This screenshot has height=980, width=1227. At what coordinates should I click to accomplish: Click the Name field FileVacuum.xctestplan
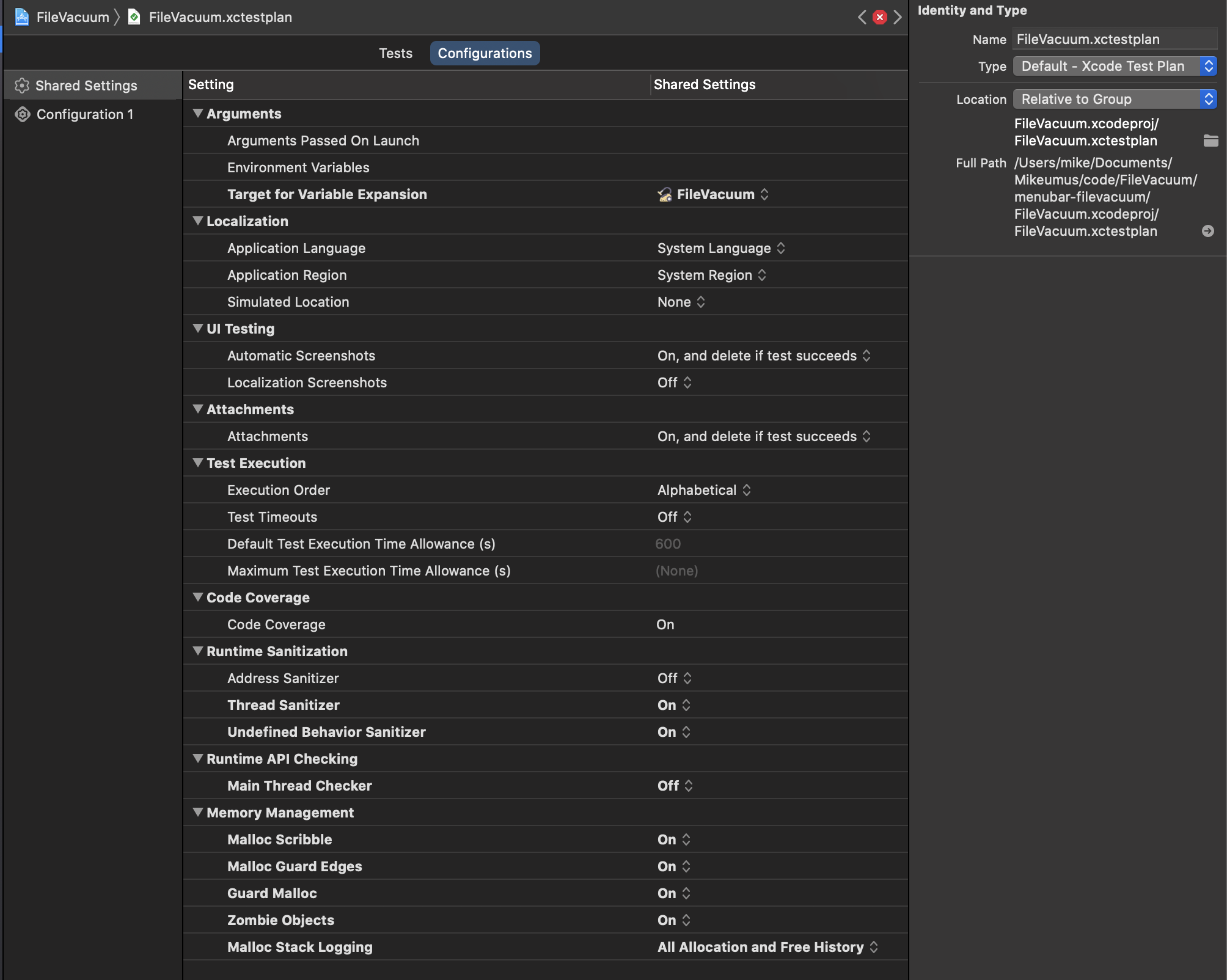[x=1115, y=39]
